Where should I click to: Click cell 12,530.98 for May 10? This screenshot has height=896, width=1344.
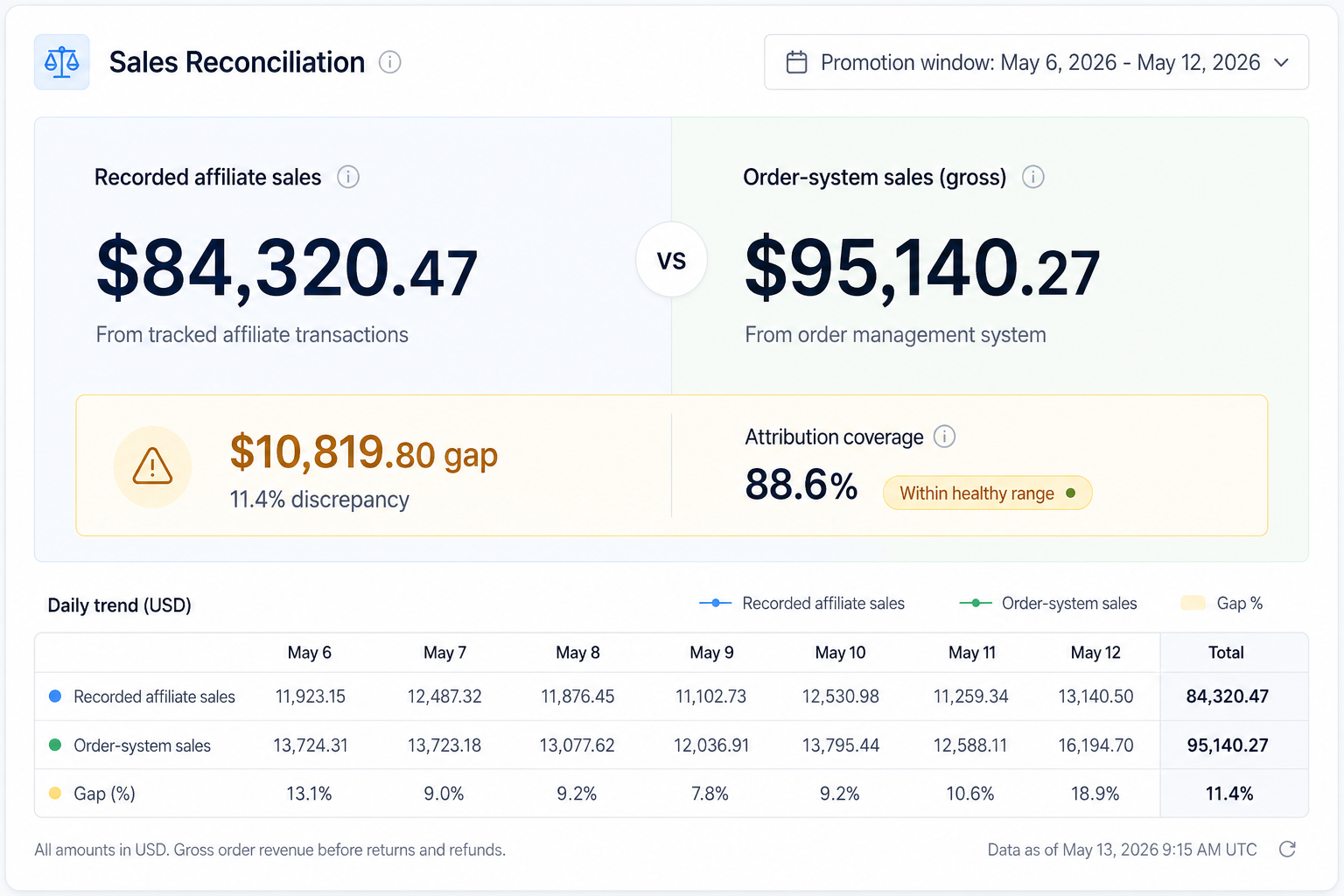pyautogui.click(x=841, y=696)
